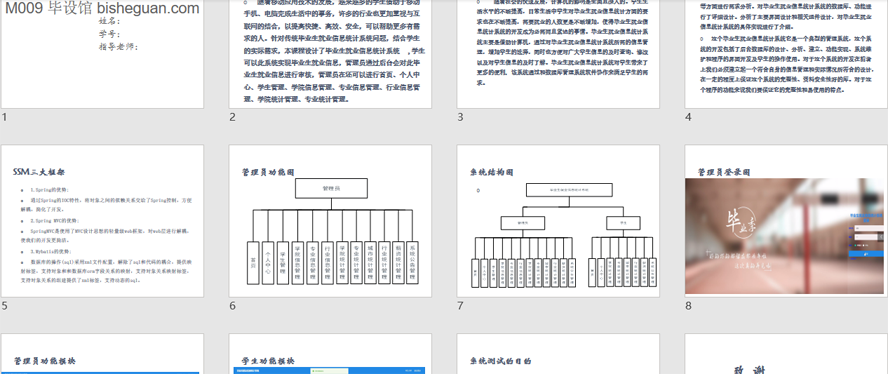This screenshot has width=888, height=374.
Task: Click slide number label 3
Action: tap(460, 117)
